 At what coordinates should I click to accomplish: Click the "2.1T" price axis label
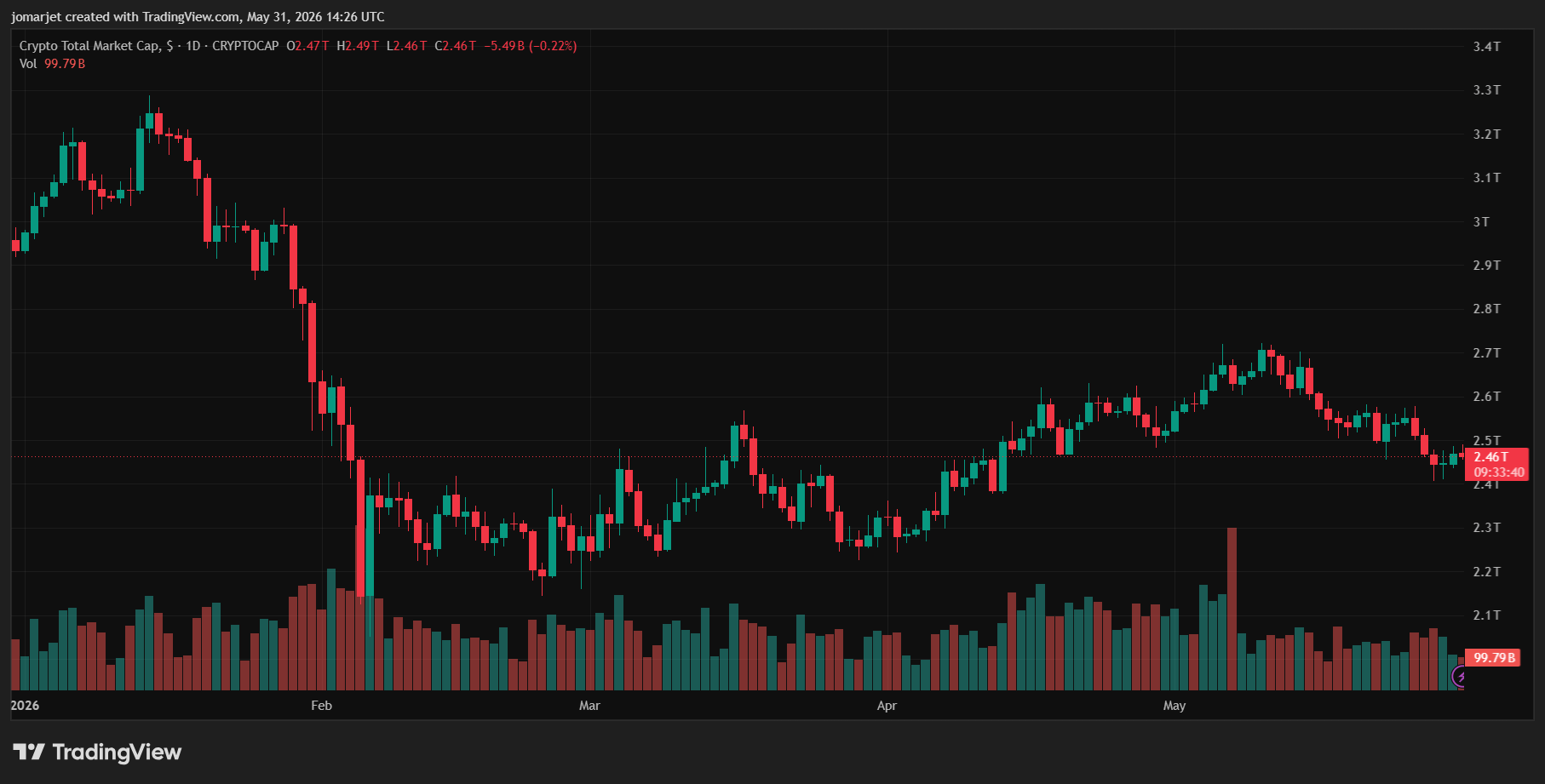coord(1487,615)
